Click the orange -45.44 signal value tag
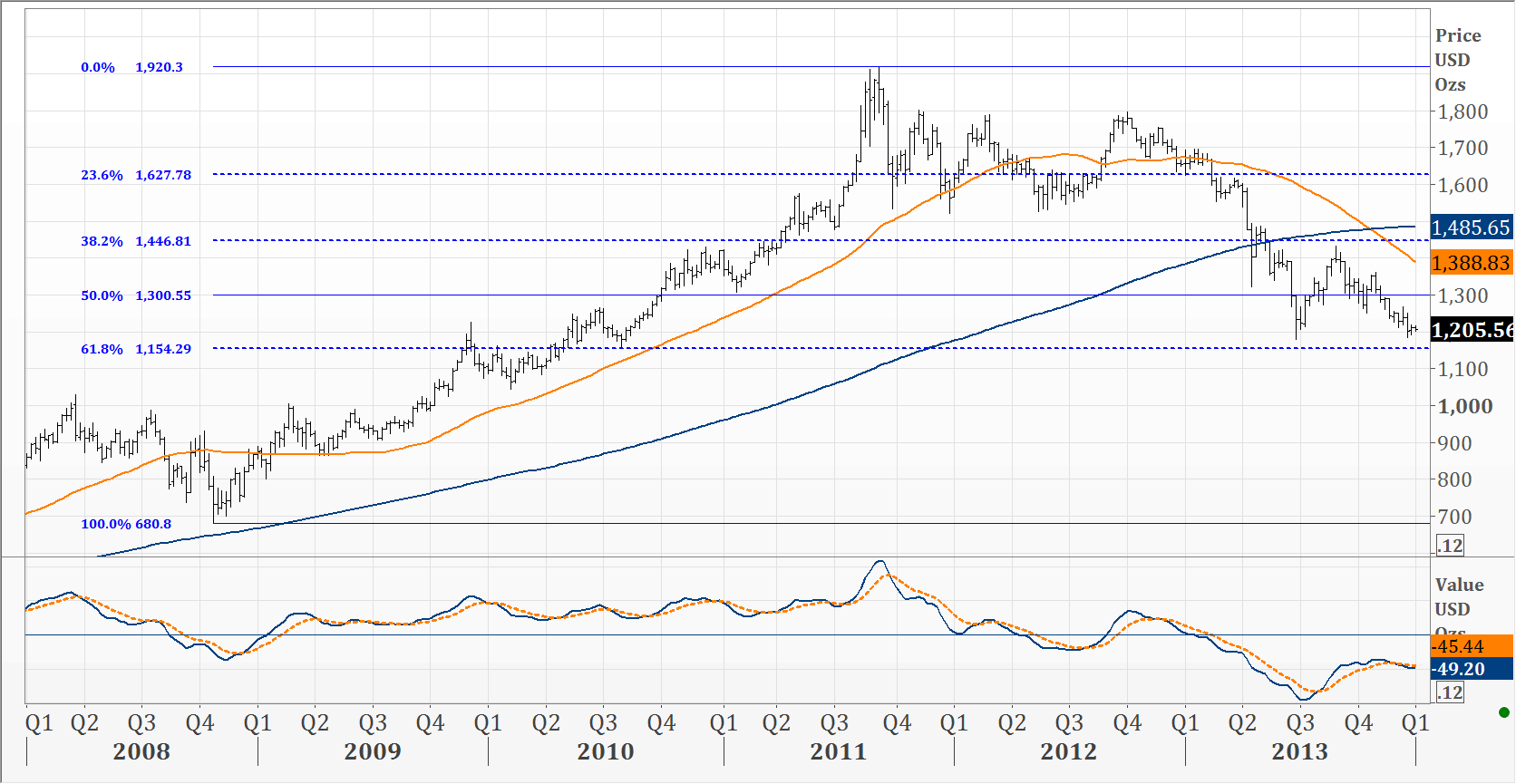This screenshot has width=1516, height=784. (x=1471, y=646)
